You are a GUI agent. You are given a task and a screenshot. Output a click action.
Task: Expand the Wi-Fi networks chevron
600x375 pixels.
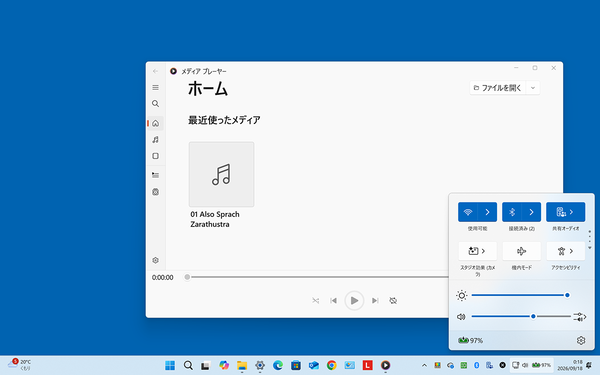[487, 212]
